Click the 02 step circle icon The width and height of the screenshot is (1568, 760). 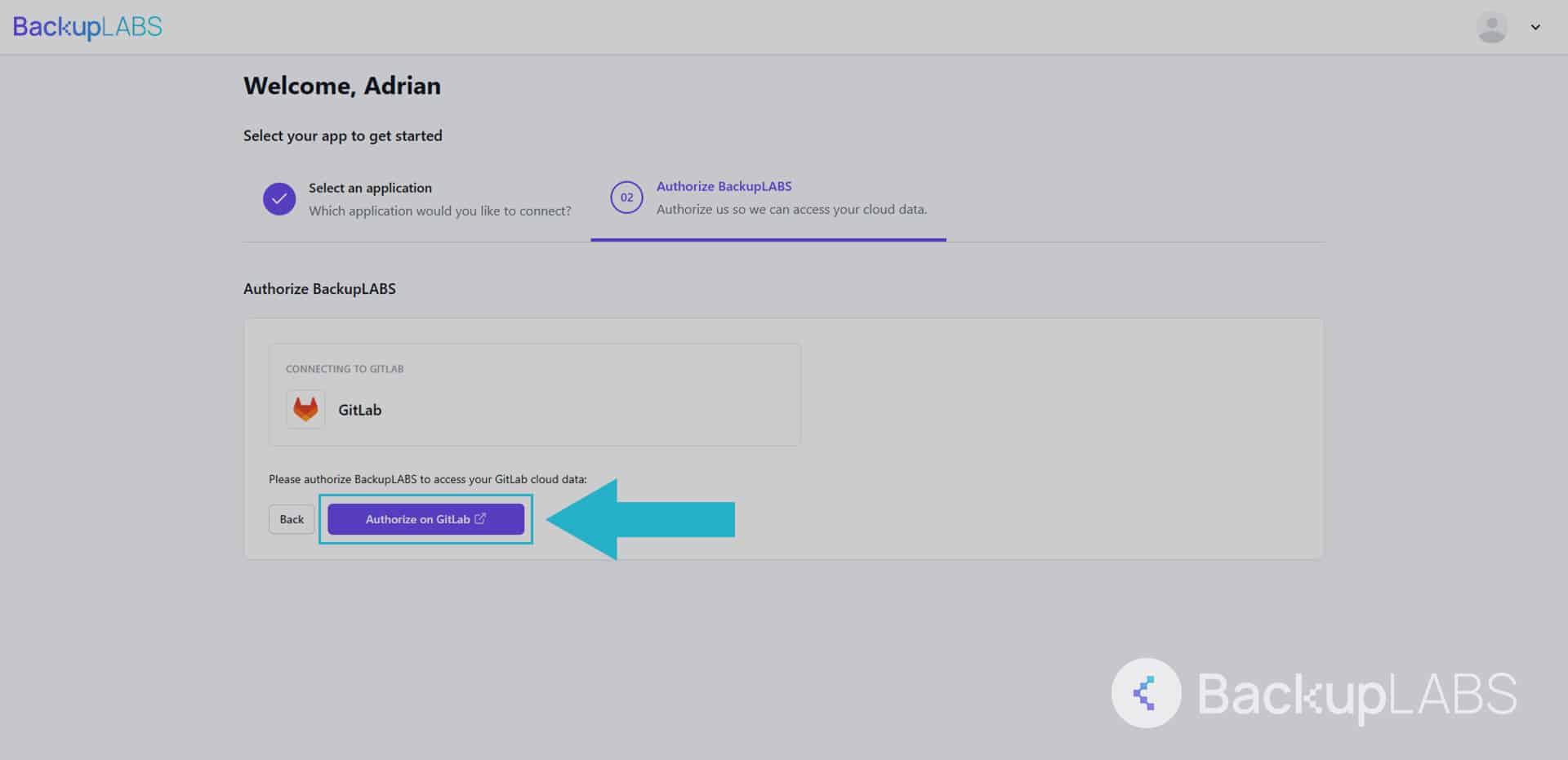tap(626, 198)
